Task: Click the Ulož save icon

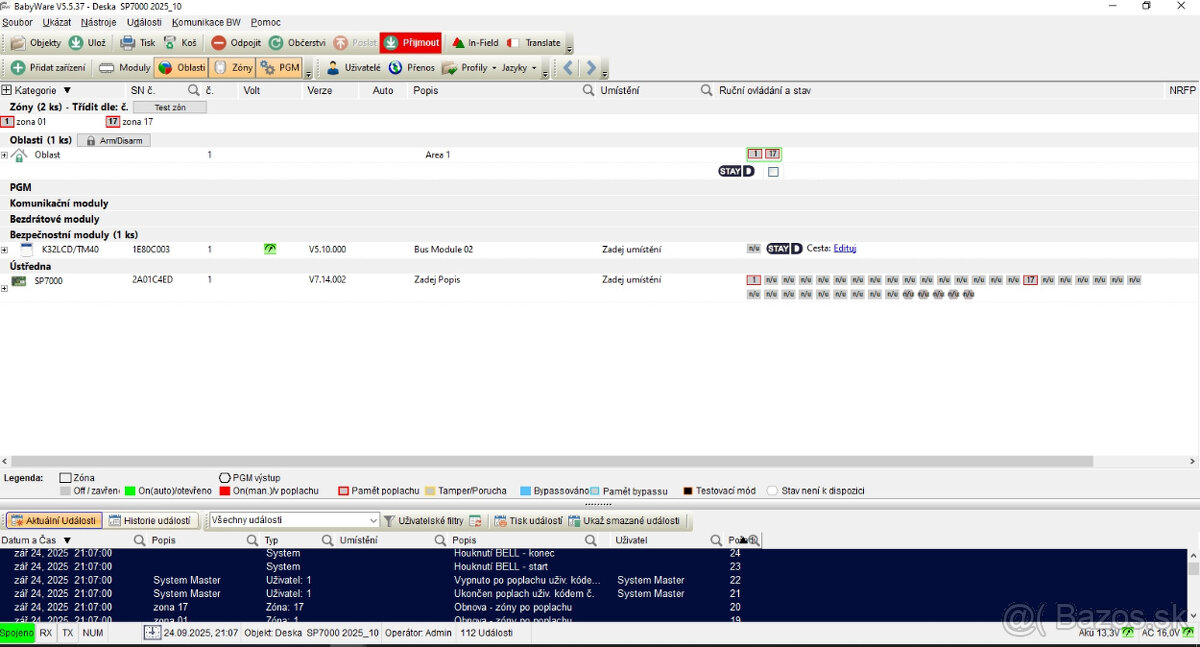Action: coord(76,43)
